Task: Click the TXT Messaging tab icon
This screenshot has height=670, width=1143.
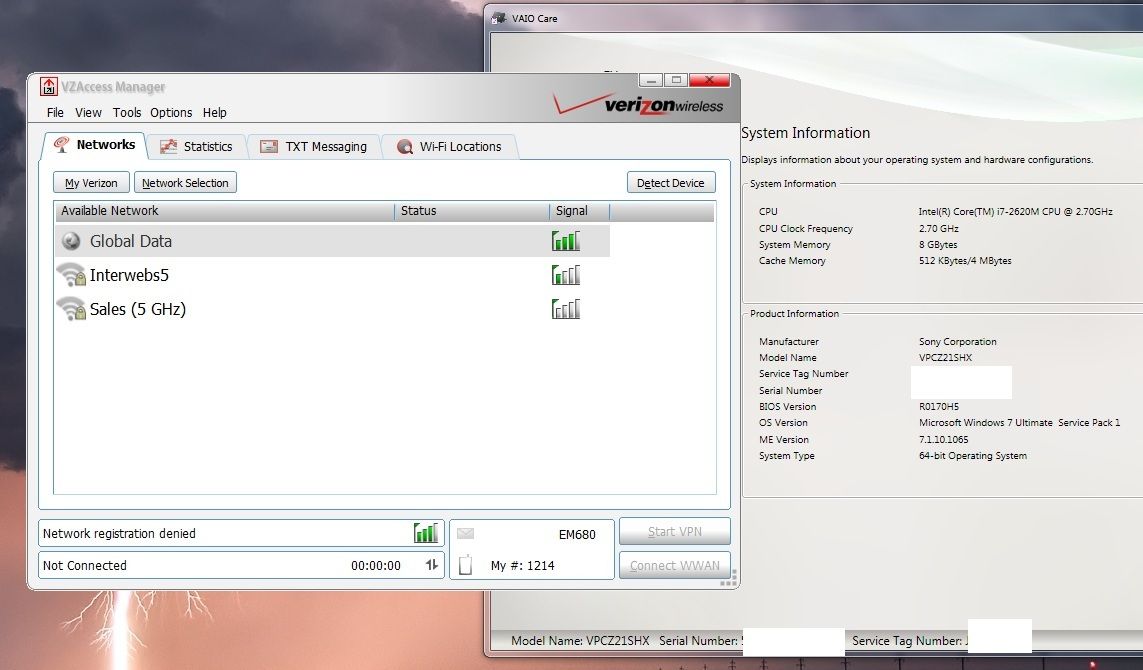Action: click(269, 147)
